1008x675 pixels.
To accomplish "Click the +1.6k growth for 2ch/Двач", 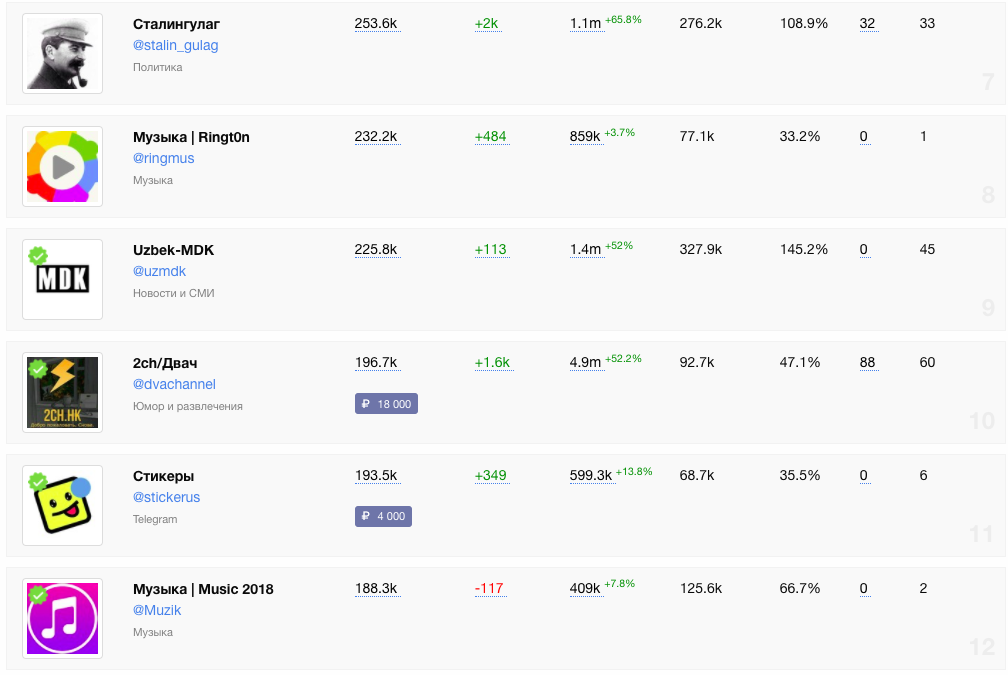I will [492, 362].
